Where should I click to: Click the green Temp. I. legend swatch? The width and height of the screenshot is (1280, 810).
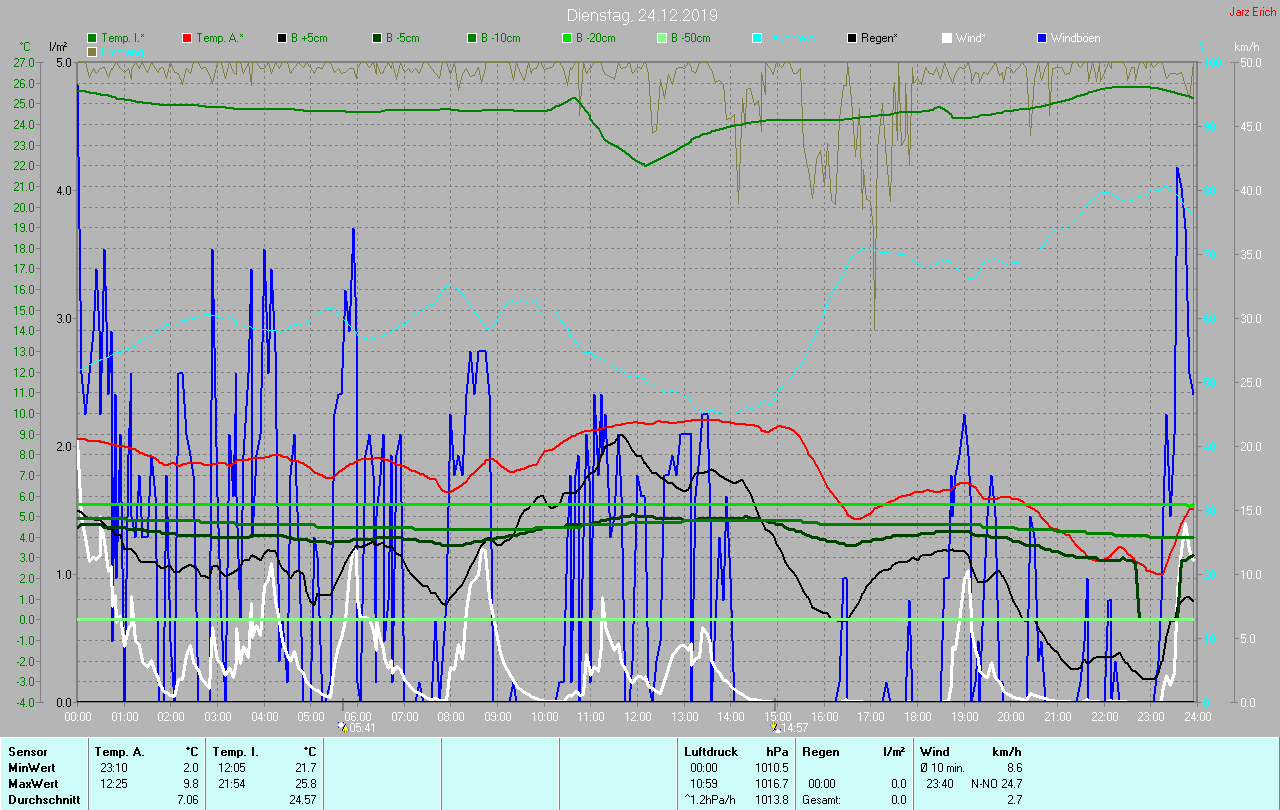pyautogui.click(x=93, y=38)
